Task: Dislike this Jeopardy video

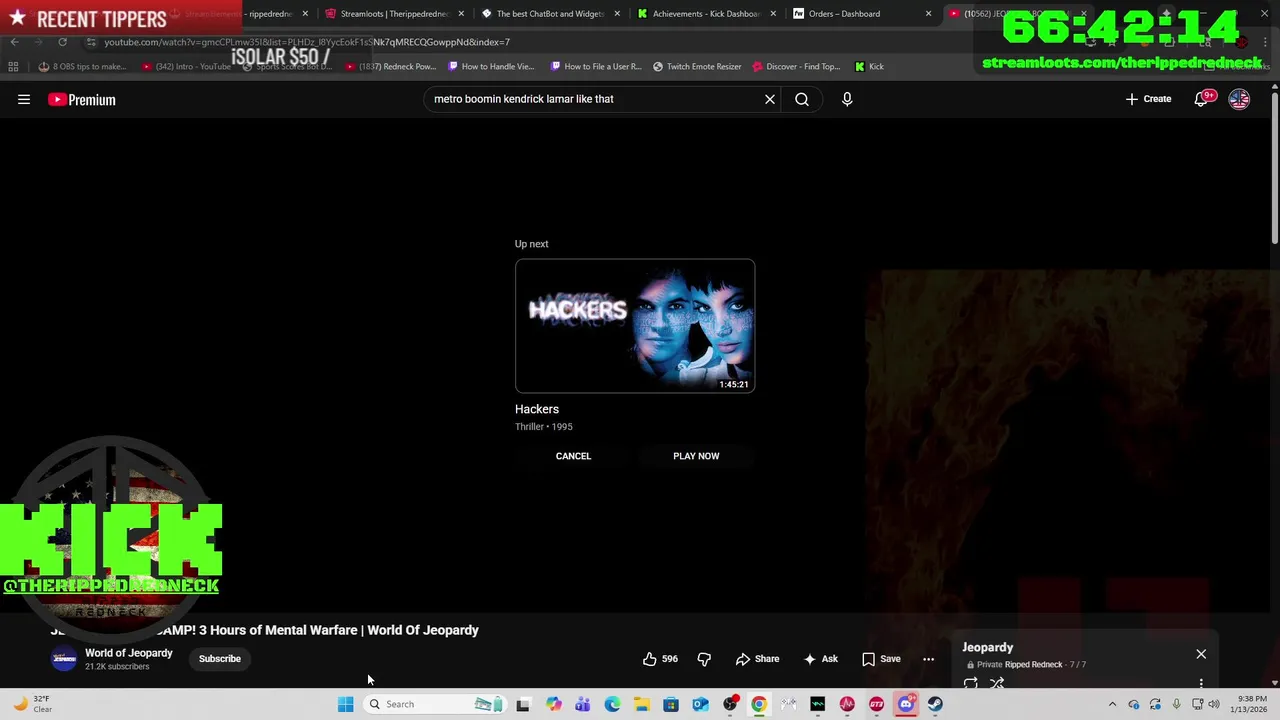Action: [704, 659]
